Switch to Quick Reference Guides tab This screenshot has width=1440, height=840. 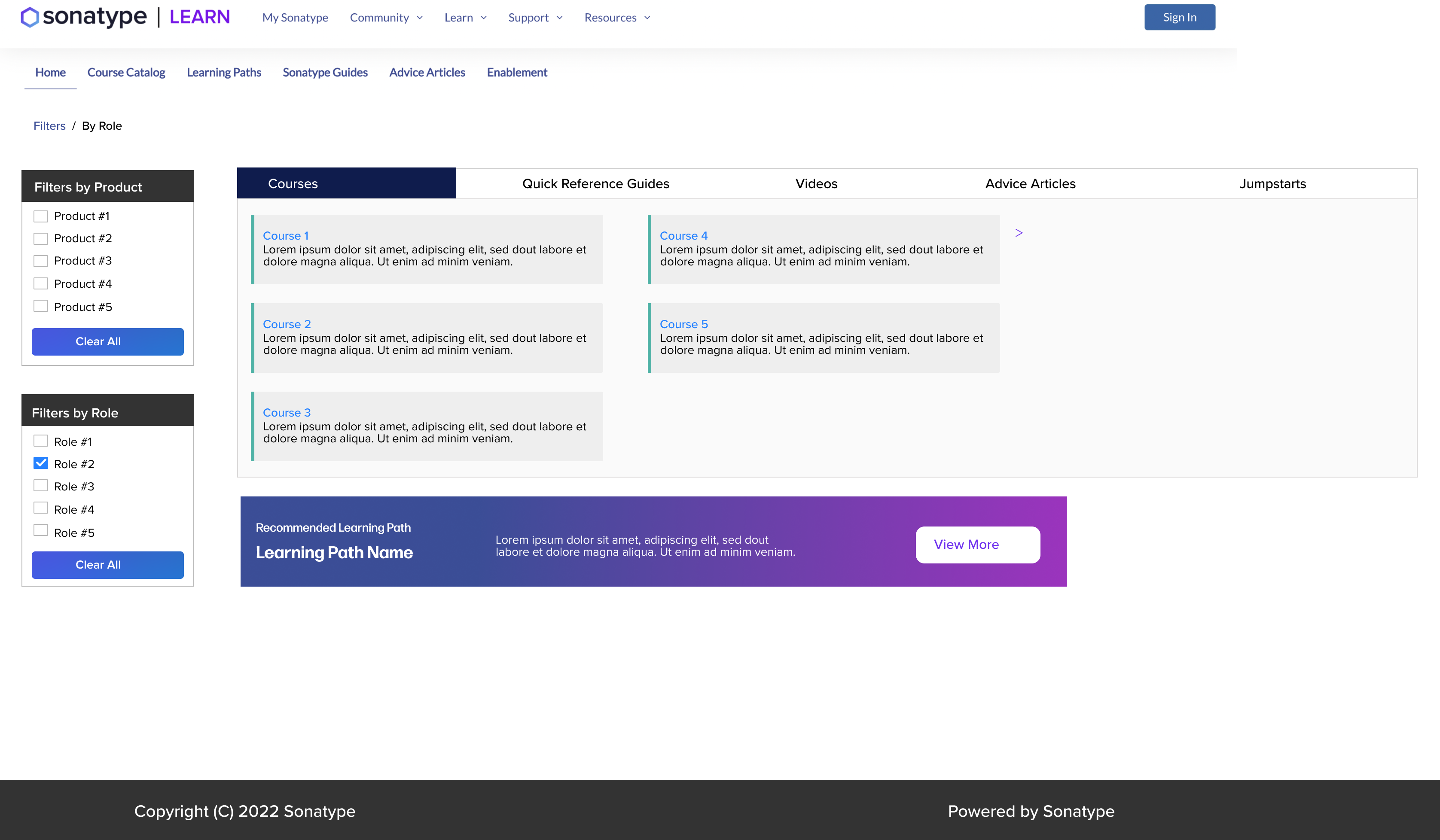click(595, 184)
